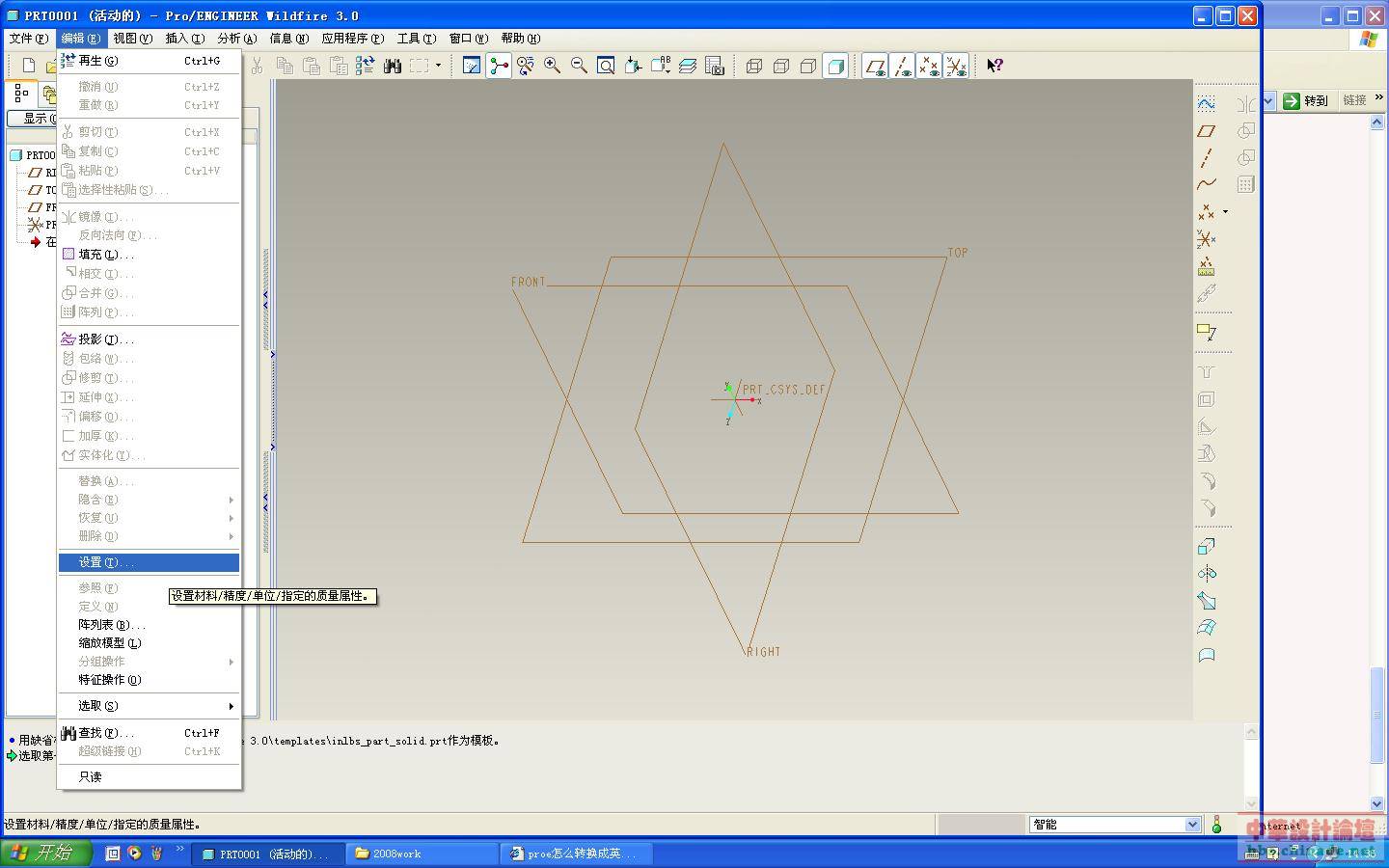1389x868 pixels.
Task: Choose 设置(T)... in Edit menu
Action: [149, 562]
